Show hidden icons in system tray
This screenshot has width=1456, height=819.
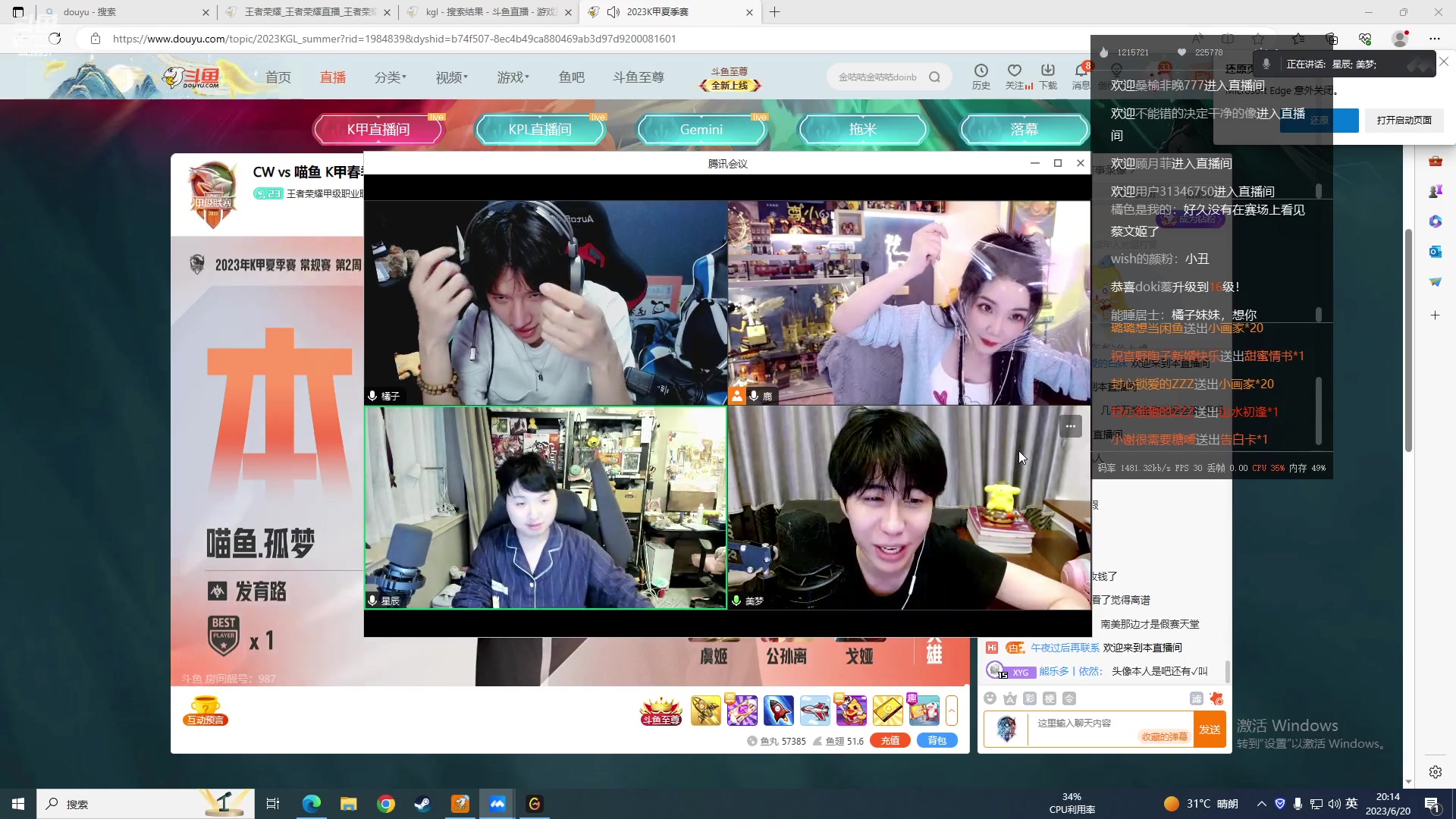pyautogui.click(x=1261, y=804)
